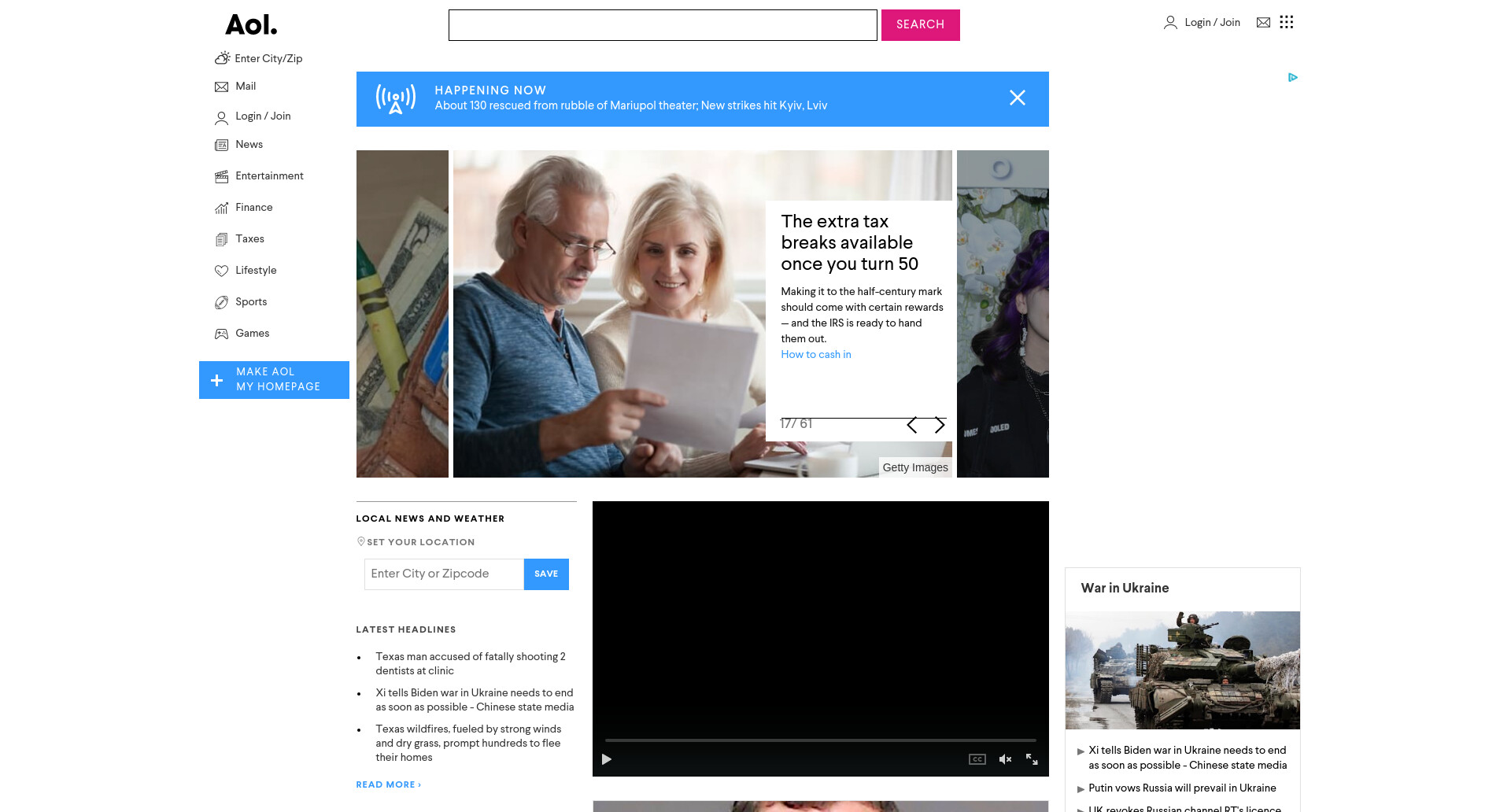
Task: Open the News menu item
Action: pos(249,145)
